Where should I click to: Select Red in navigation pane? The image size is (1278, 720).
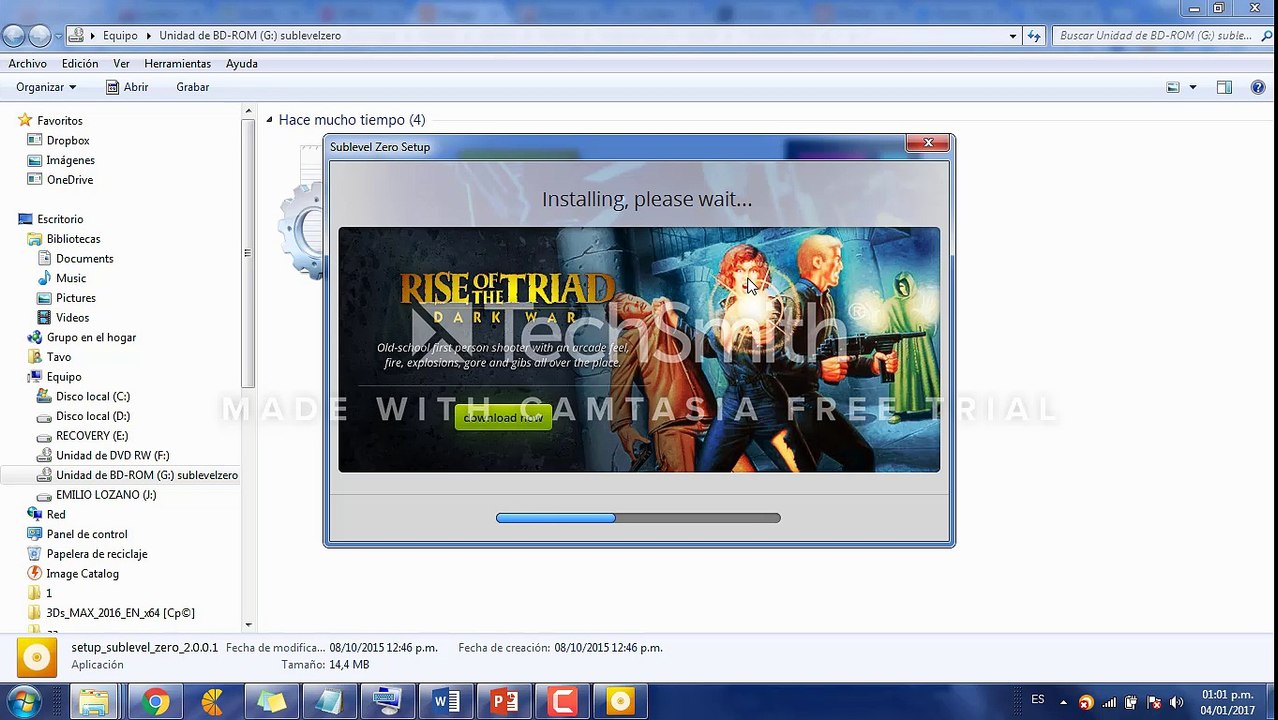pos(56,514)
